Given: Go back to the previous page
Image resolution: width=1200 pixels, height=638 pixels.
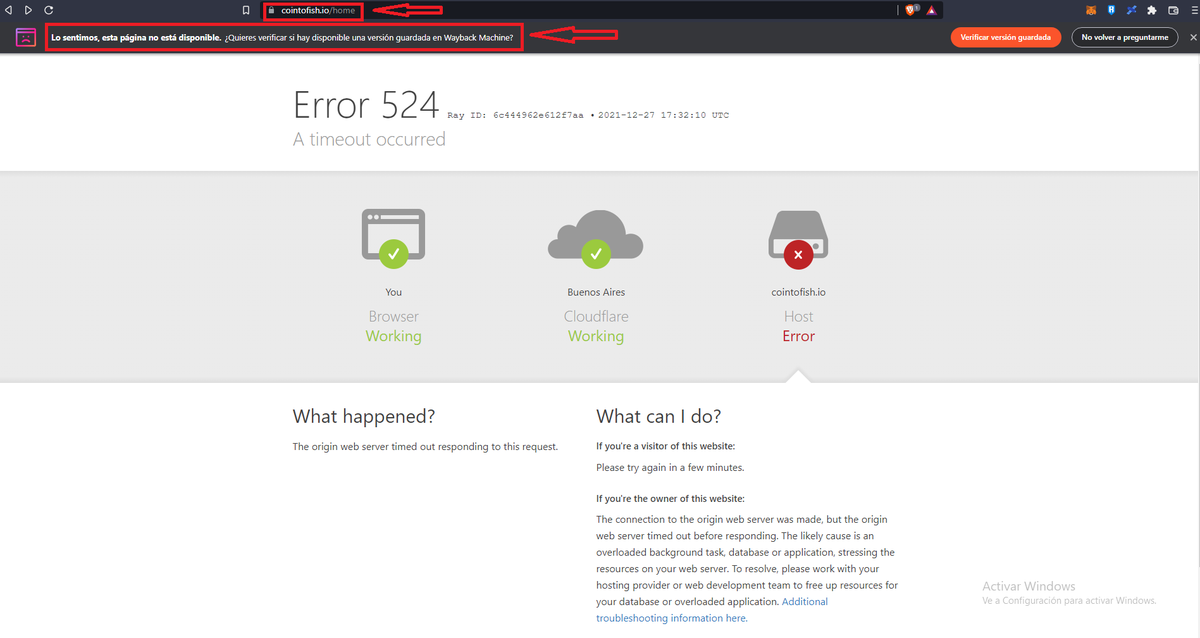Looking at the screenshot, I should click(10, 10).
